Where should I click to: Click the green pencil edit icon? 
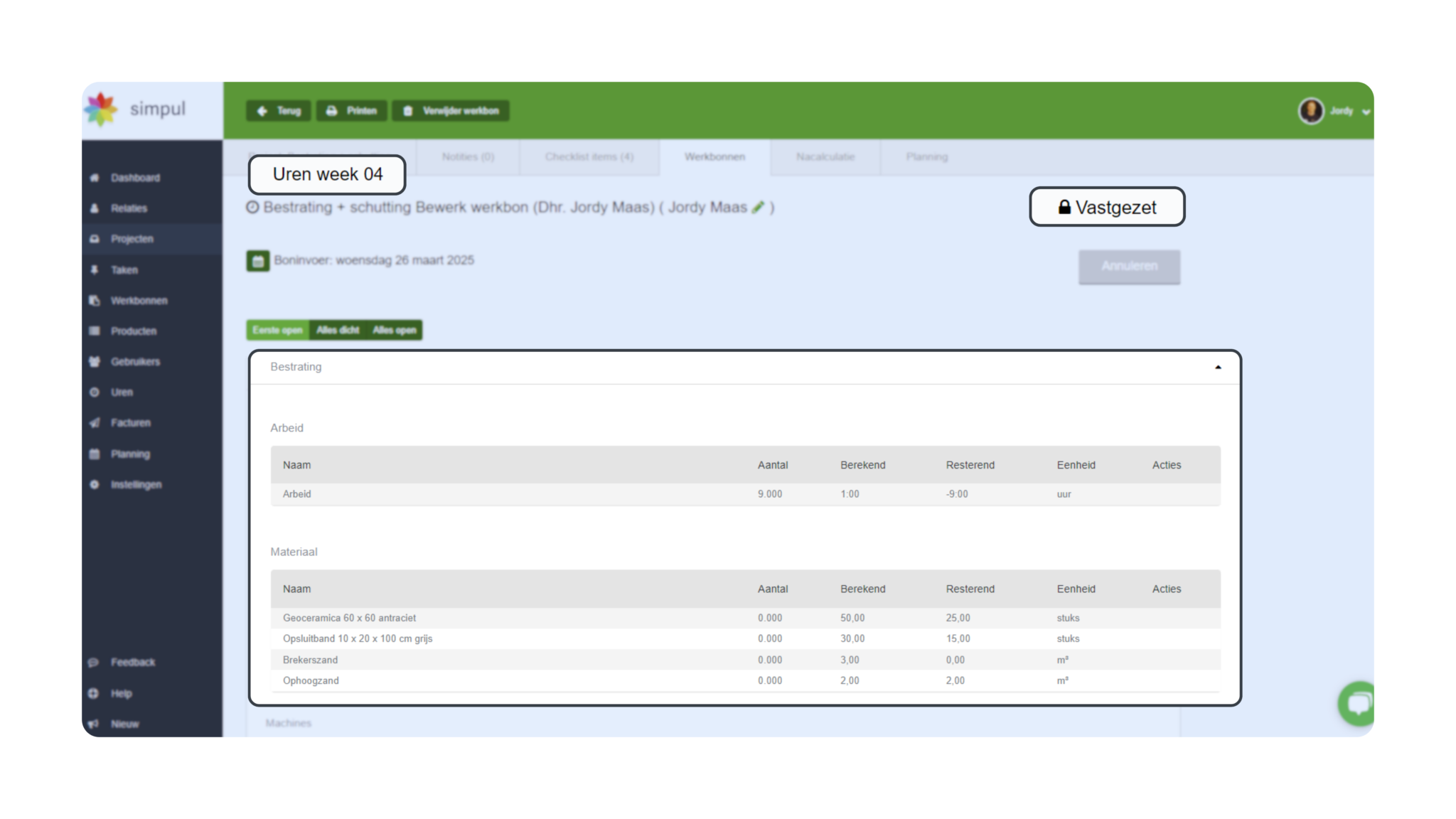759,207
